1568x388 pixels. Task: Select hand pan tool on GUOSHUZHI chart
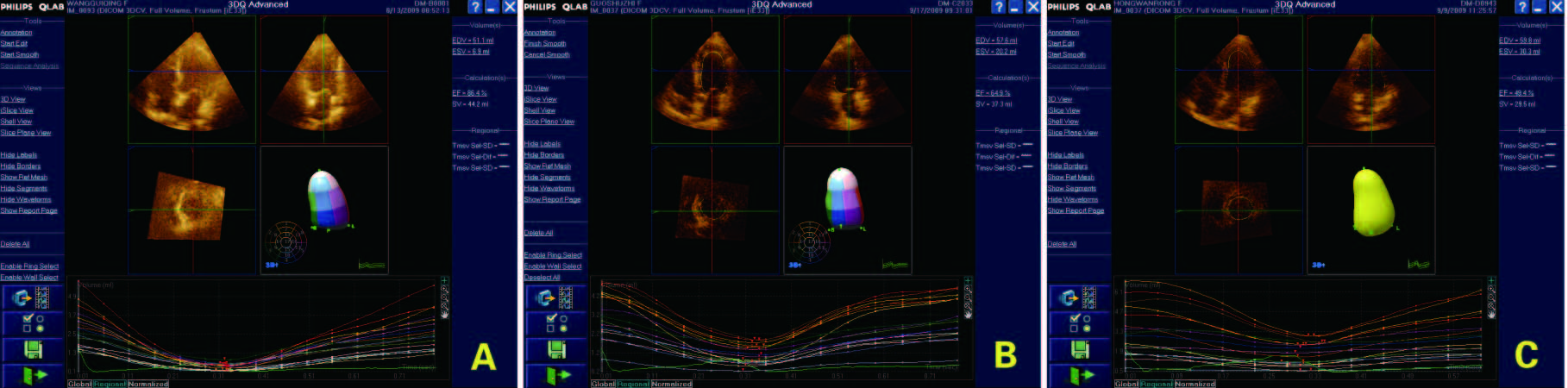tap(969, 314)
